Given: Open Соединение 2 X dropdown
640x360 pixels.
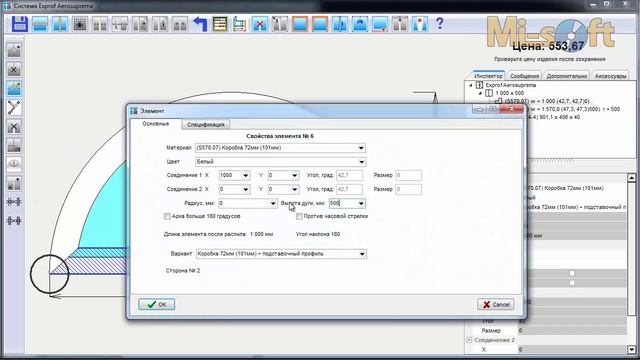Looking at the screenshot, I should (x=245, y=189).
